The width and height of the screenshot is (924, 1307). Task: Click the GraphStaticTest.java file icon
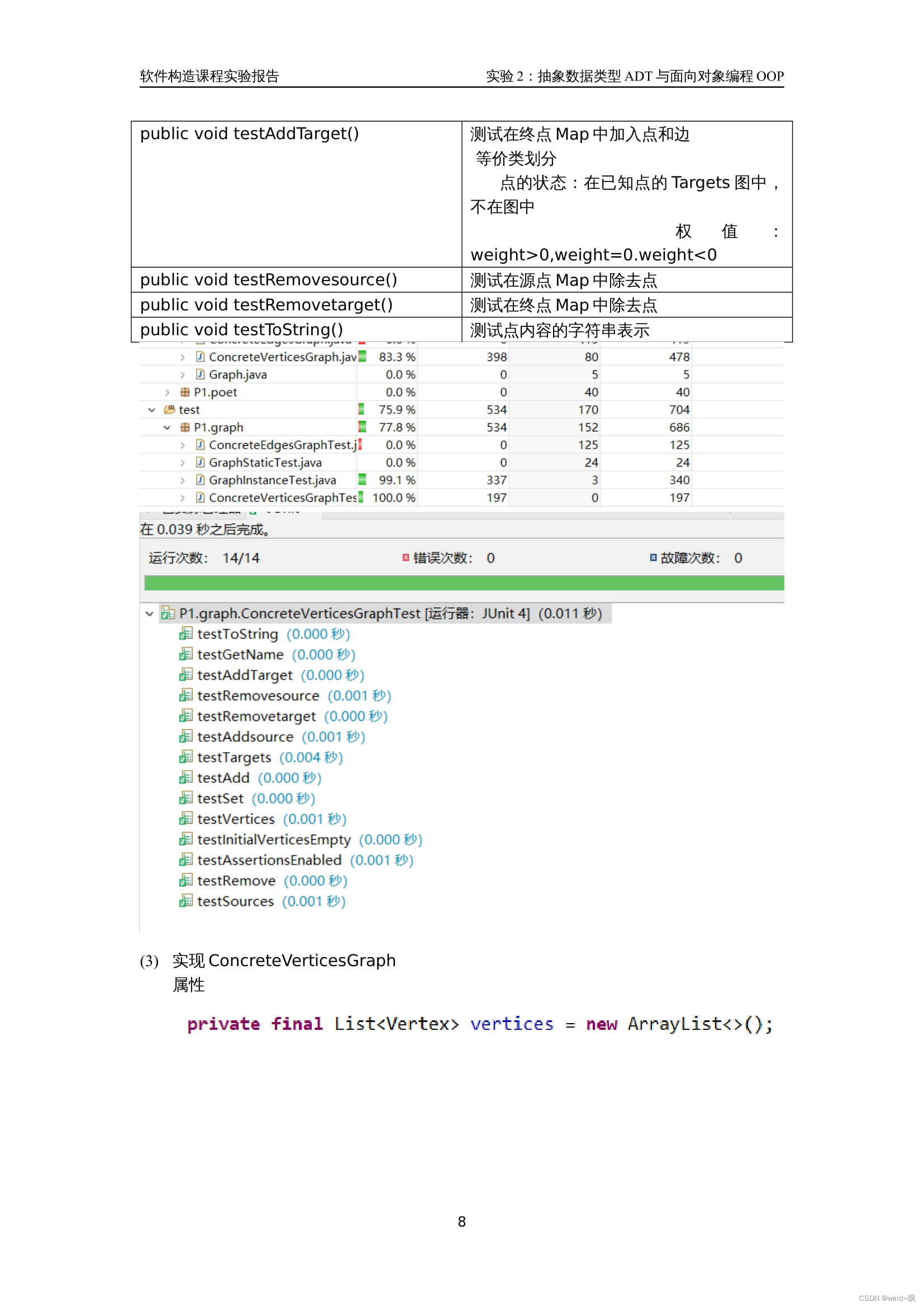(x=201, y=463)
